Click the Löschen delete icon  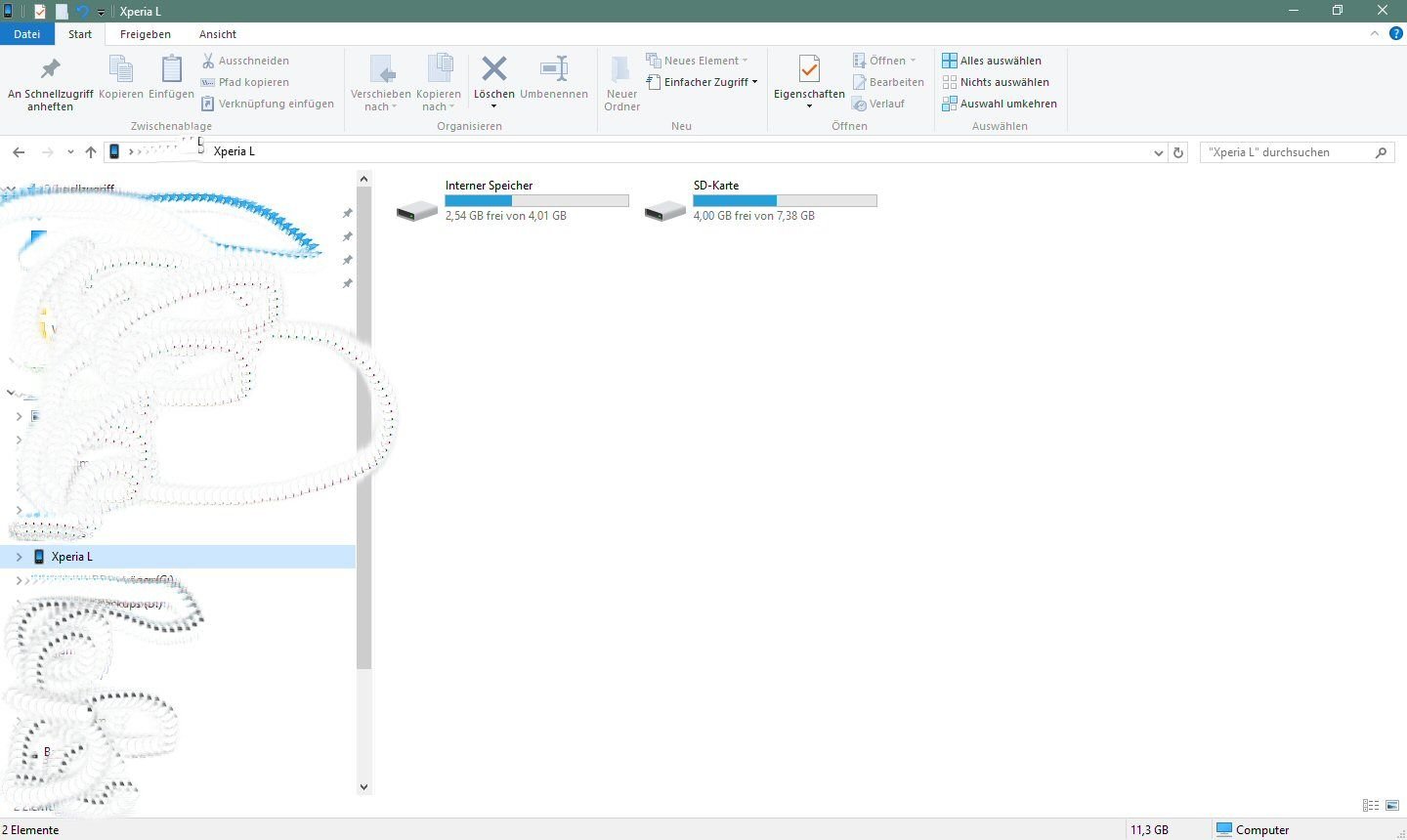pyautogui.click(x=494, y=70)
